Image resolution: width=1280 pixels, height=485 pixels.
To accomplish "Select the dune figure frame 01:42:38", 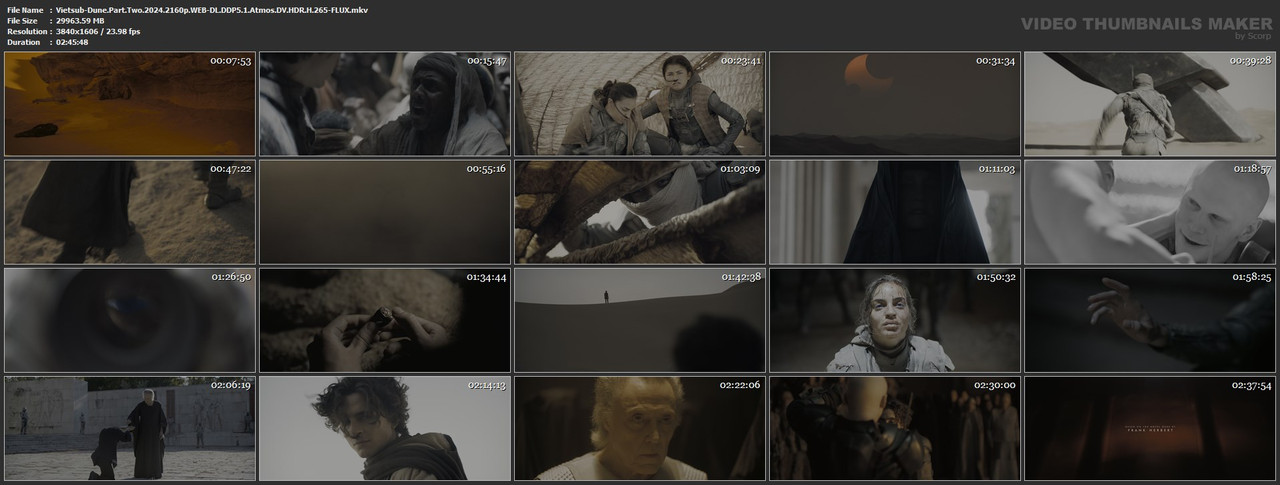I will 640,320.
